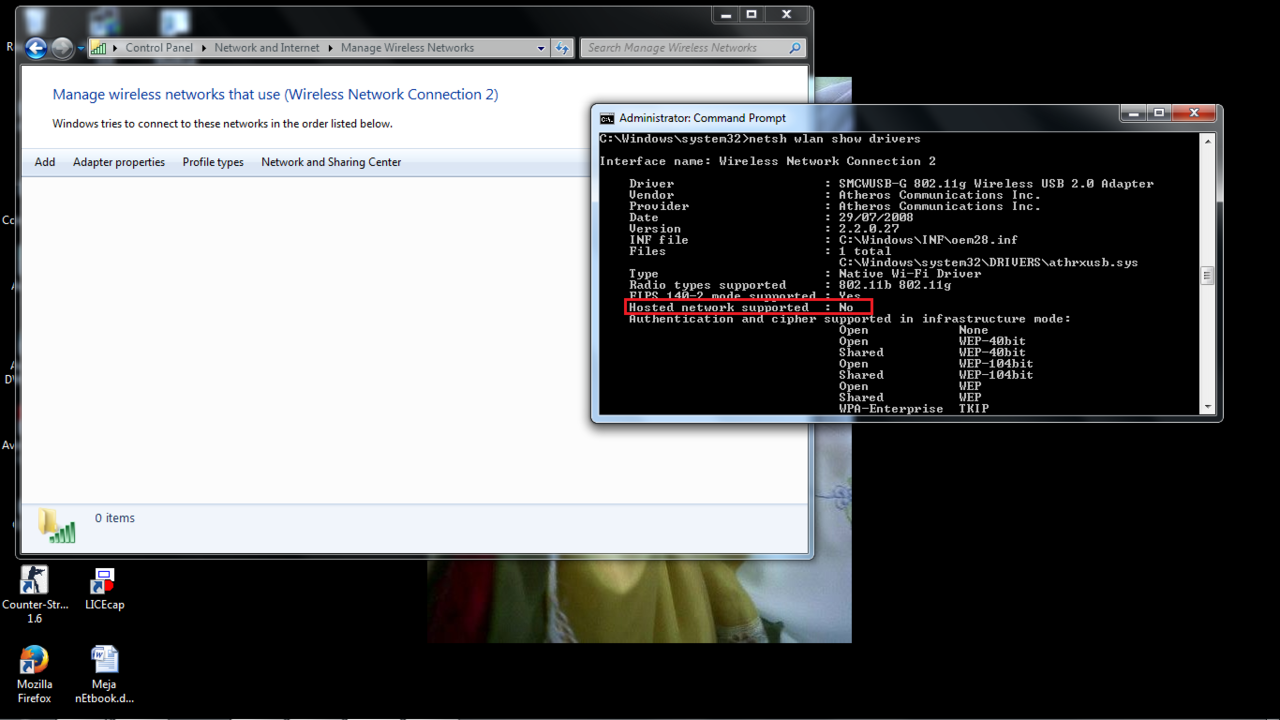This screenshot has height=720, width=1280.
Task: Open Counter-Strike 1.6 desktop shortcut
Action: (x=35, y=595)
